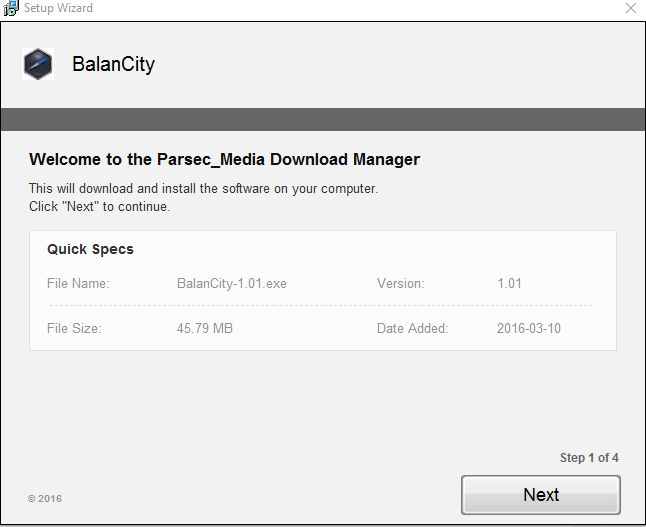Click the Setup Wizard installer icon in title bar

pyautogui.click(x=10, y=8)
